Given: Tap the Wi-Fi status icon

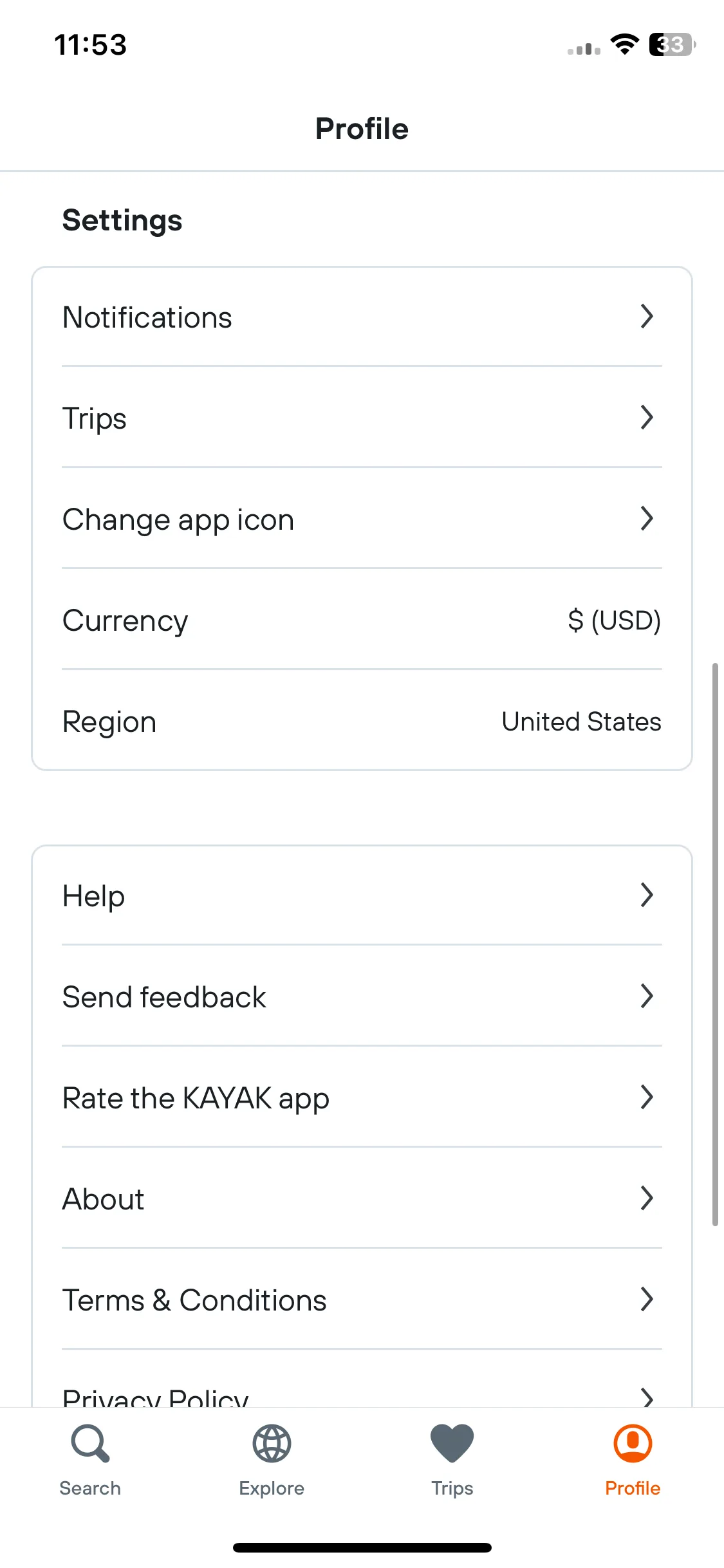Looking at the screenshot, I should point(624,44).
